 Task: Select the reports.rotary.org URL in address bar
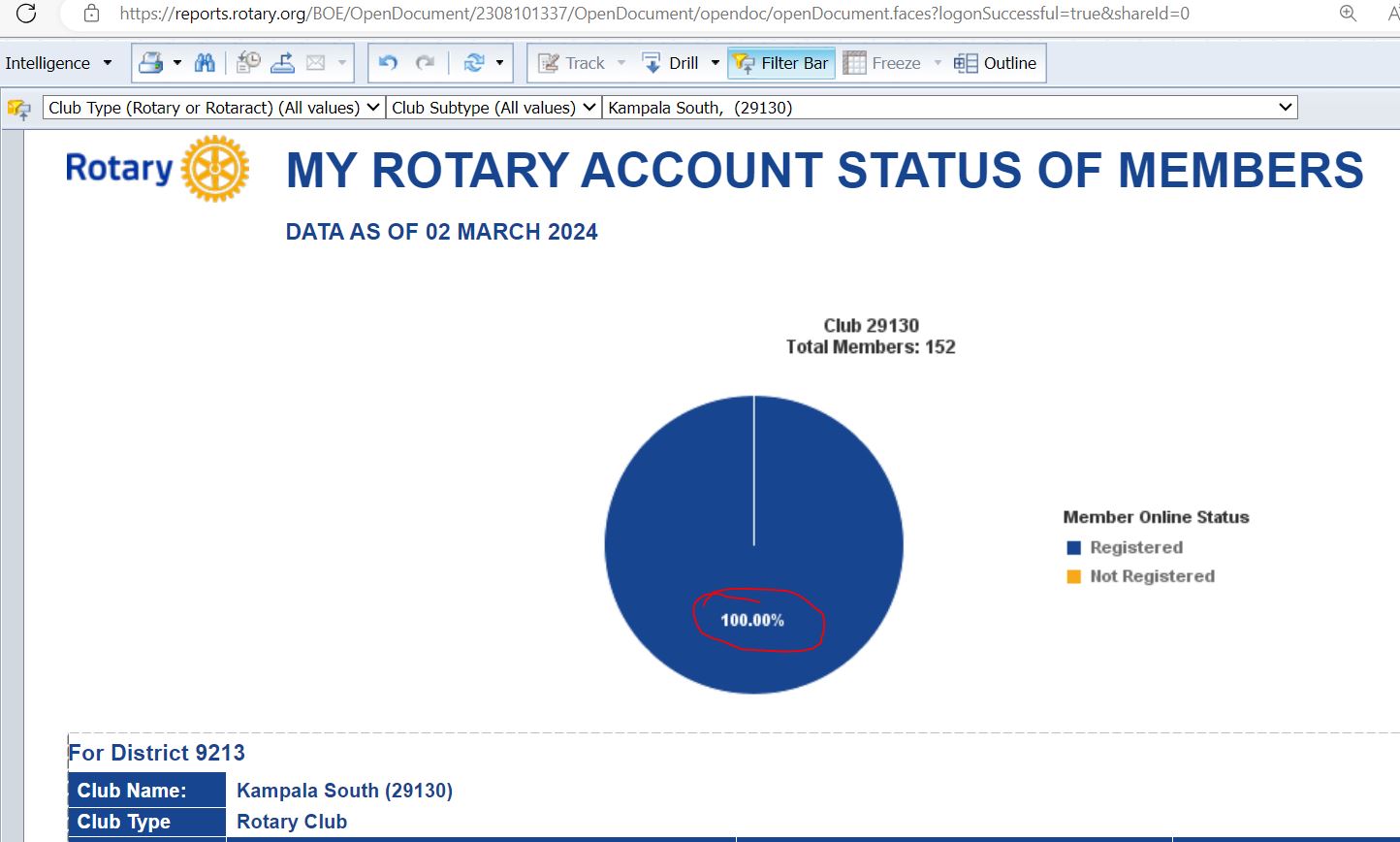654,14
